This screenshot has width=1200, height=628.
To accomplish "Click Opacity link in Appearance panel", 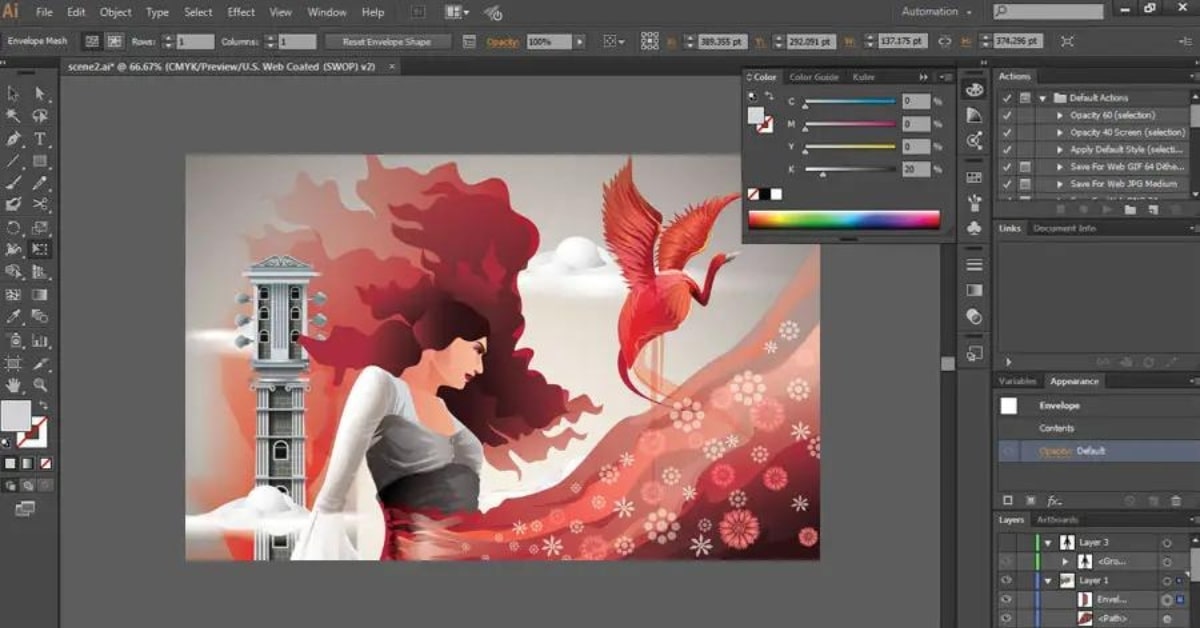I will click(x=1055, y=451).
